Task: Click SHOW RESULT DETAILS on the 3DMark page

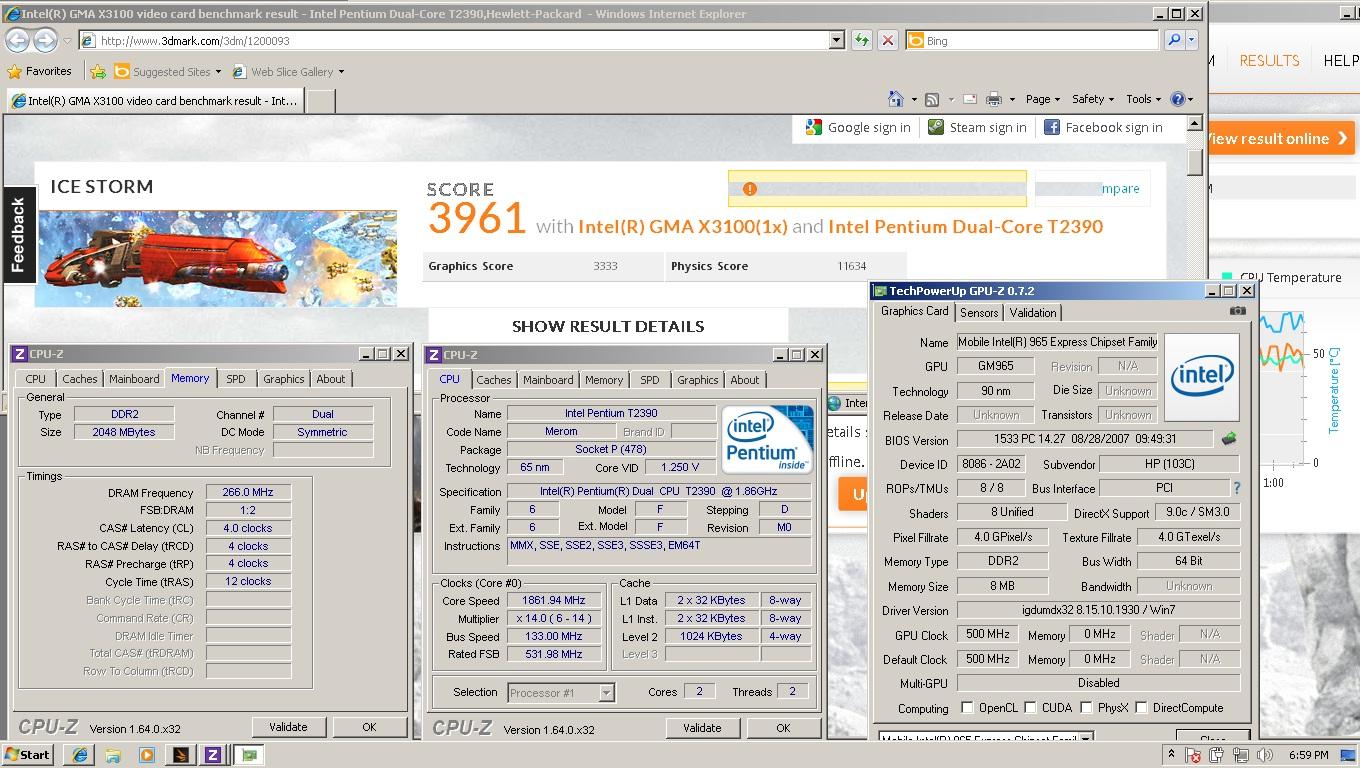Action: (608, 326)
